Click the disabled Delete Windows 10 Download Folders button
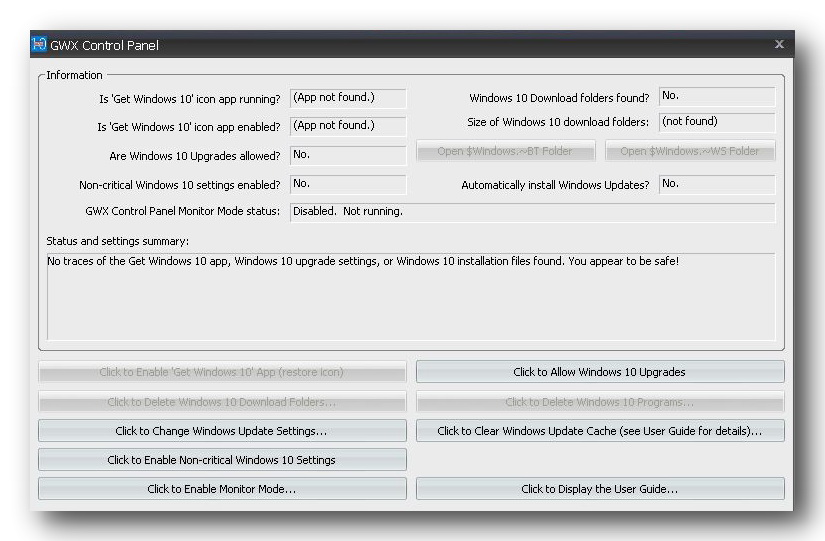This screenshot has width=825, height=541. point(222,402)
